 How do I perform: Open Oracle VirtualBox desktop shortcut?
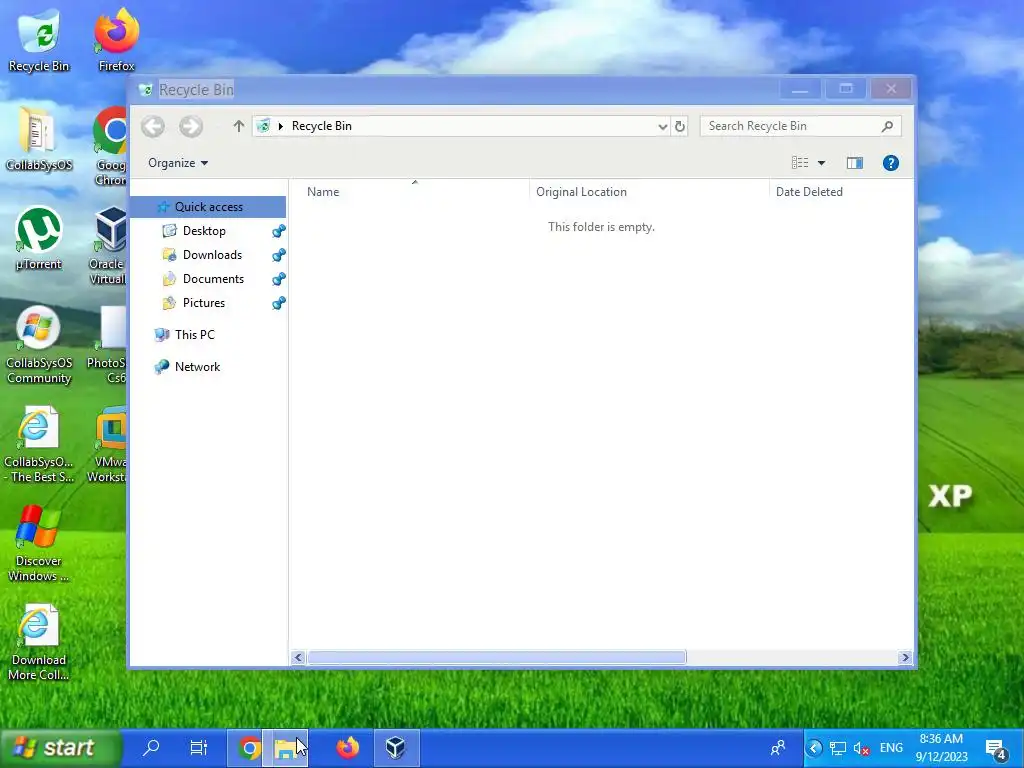pos(108,245)
